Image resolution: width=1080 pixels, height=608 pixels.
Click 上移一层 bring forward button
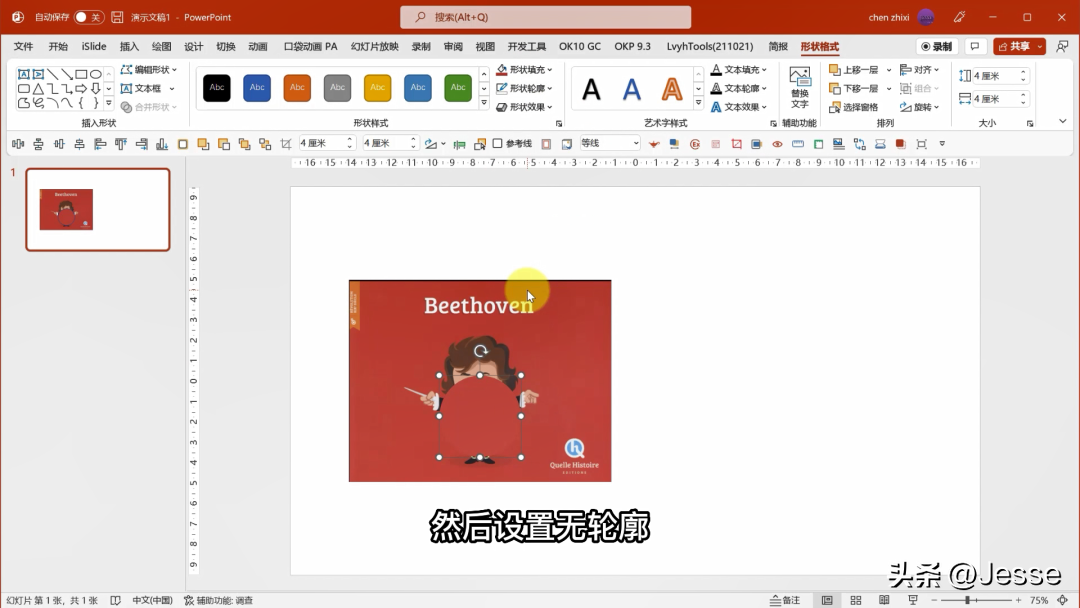(854, 70)
